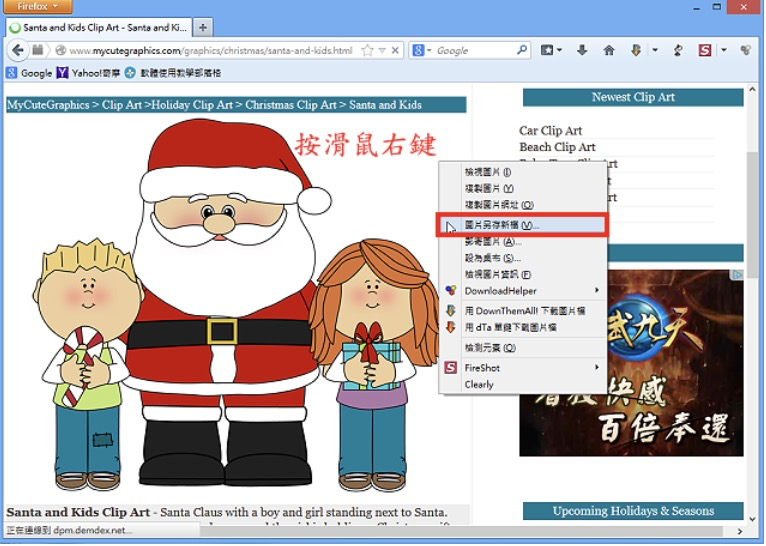
Task: Open the search engine selector dropdown
Action: click(x=422, y=50)
